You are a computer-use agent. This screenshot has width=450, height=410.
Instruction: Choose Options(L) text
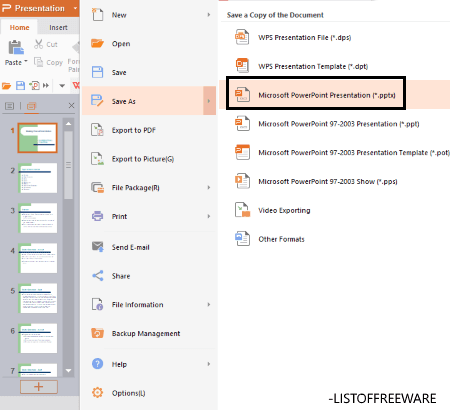coord(128,393)
